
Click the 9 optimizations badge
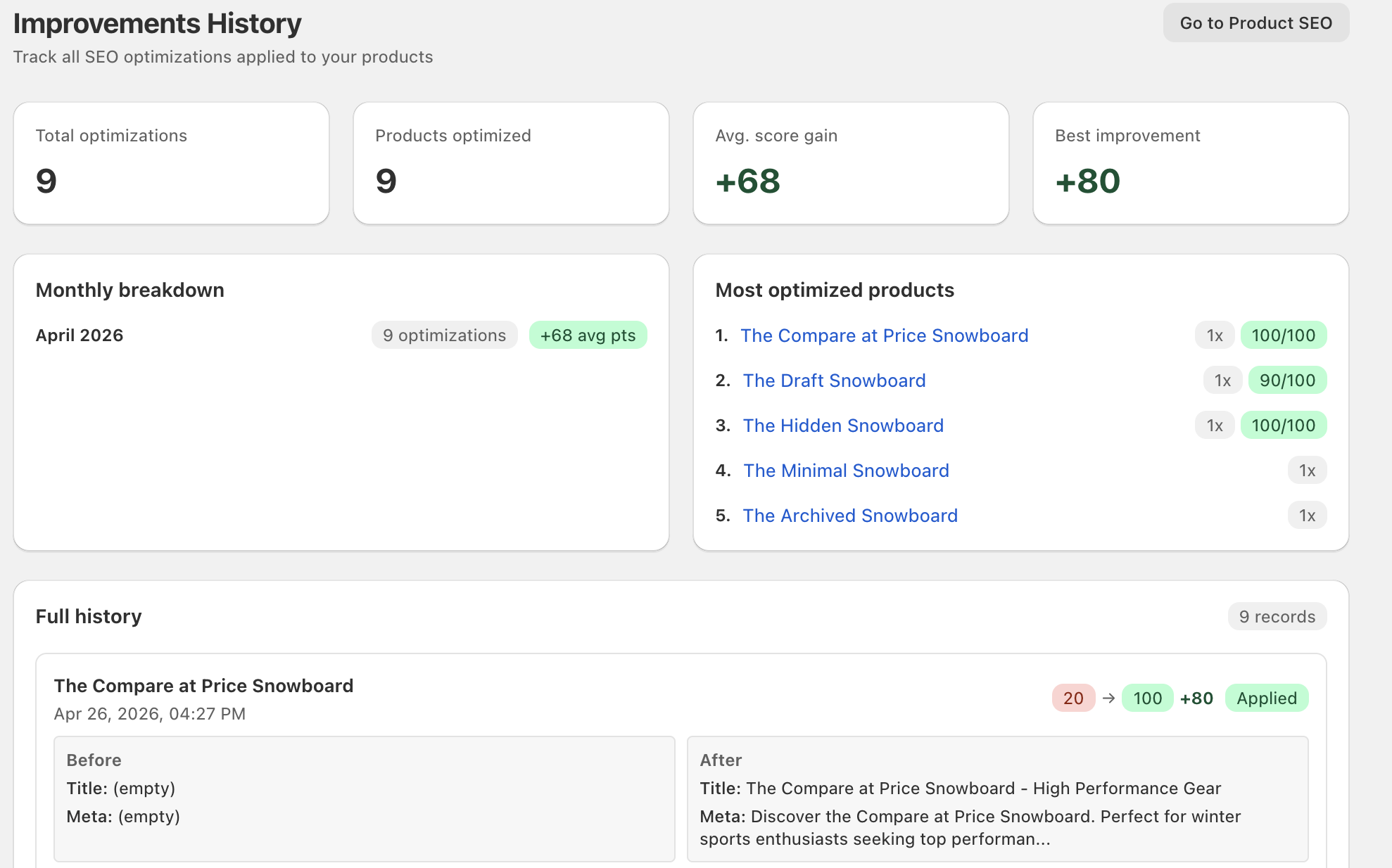tap(444, 336)
